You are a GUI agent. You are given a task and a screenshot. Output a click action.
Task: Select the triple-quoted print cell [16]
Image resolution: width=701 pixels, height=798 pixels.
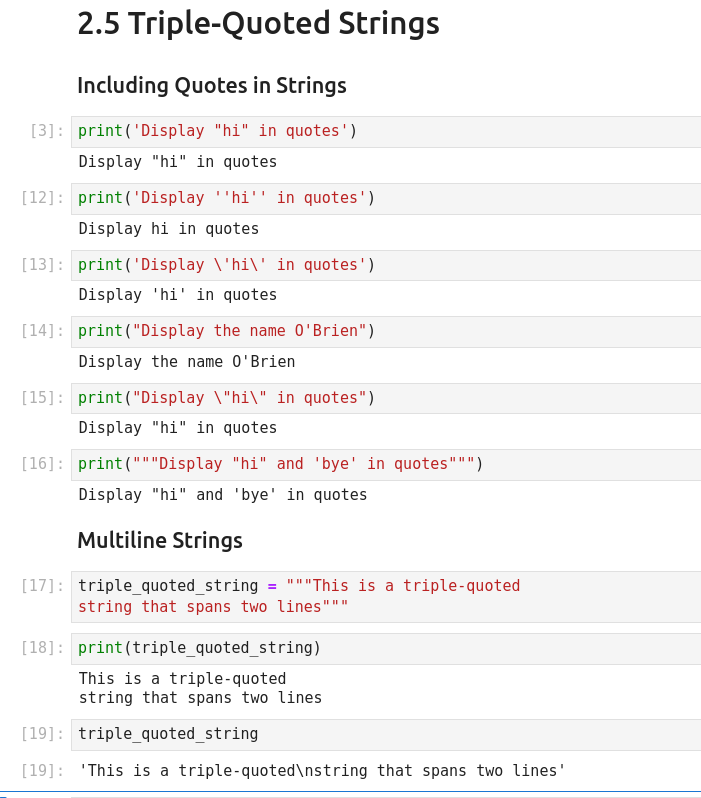pos(385,464)
